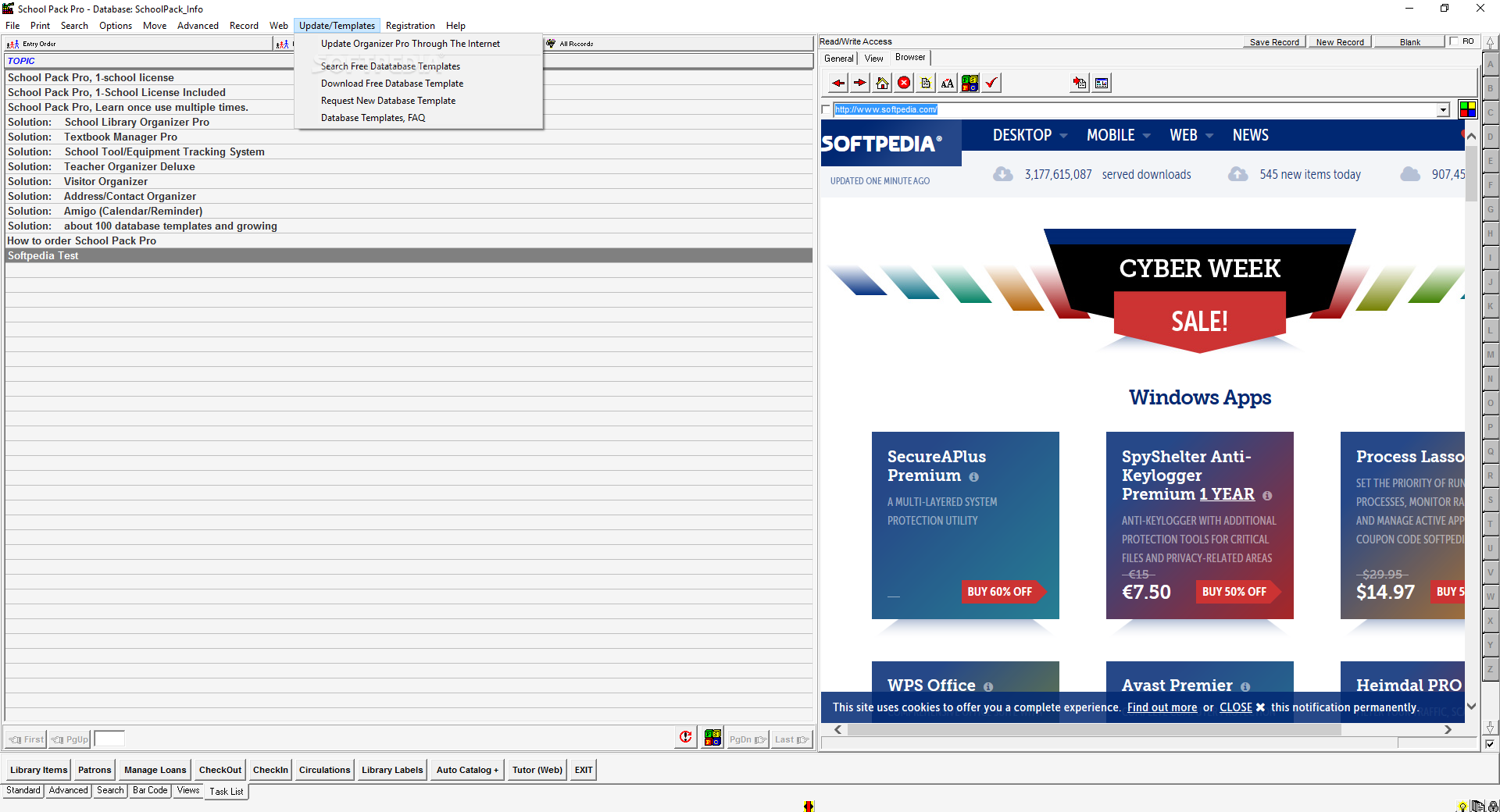Switch to the Views tab at the bottom
This screenshot has height=812, width=1500.
188,790
